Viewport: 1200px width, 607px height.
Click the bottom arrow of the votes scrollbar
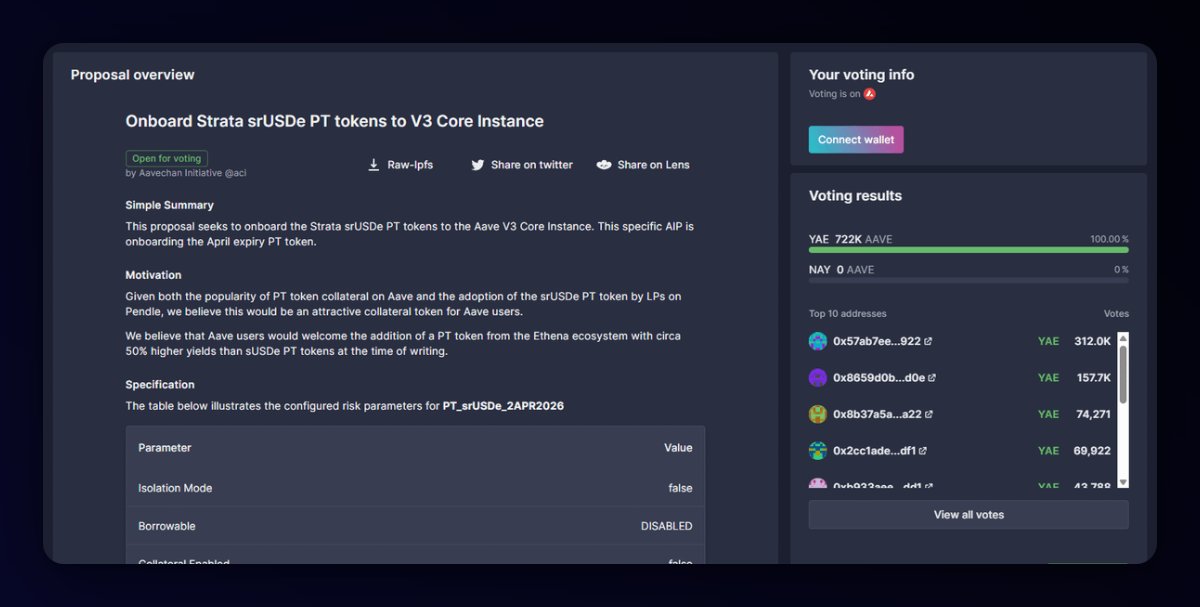[1123, 483]
